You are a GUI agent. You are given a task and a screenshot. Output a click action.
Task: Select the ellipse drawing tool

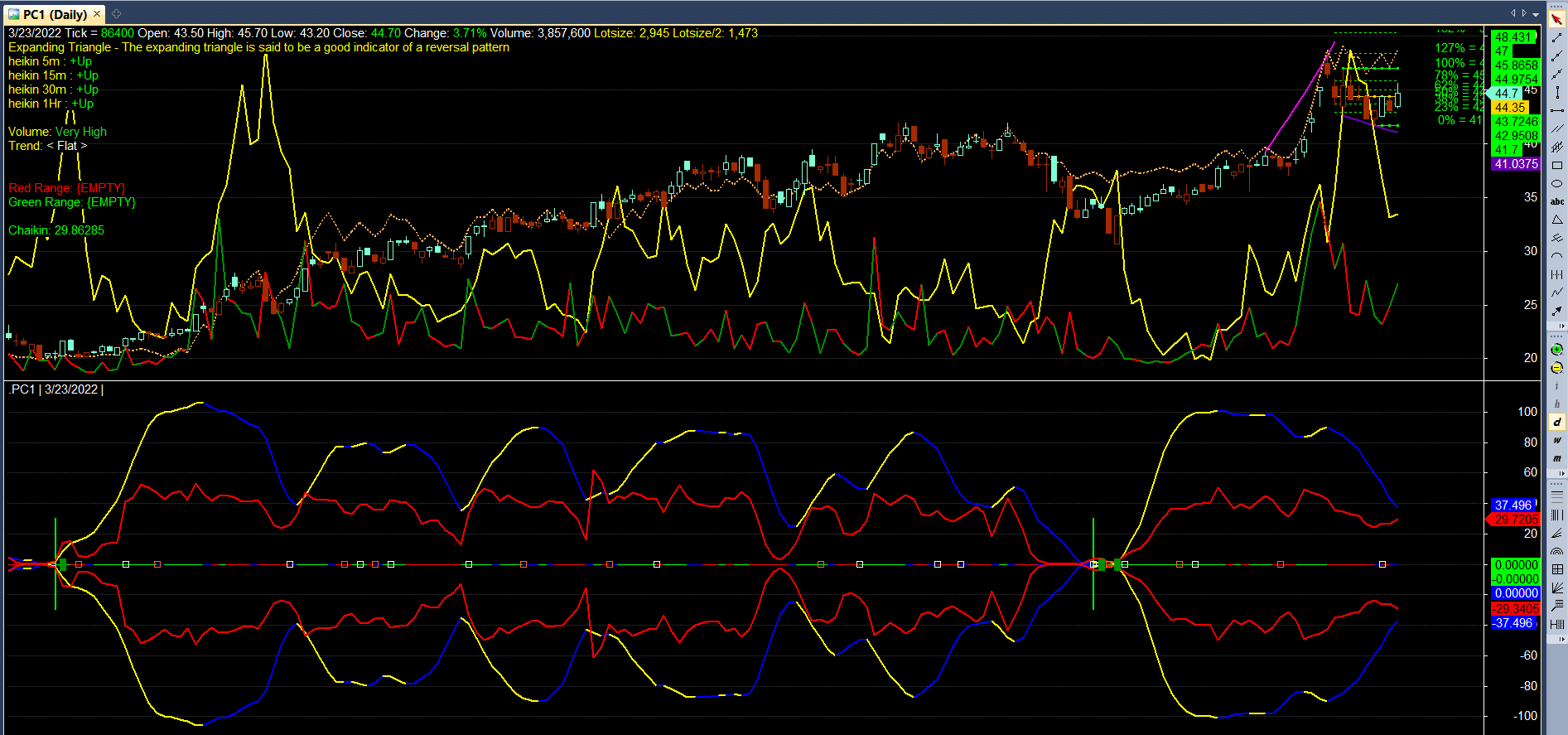tap(1557, 183)
